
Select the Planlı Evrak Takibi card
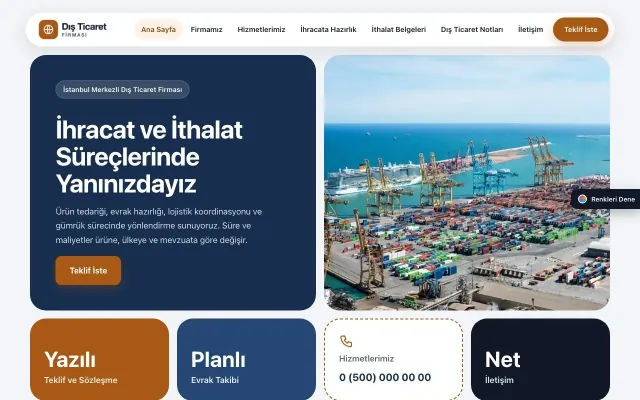pos(247,360)
